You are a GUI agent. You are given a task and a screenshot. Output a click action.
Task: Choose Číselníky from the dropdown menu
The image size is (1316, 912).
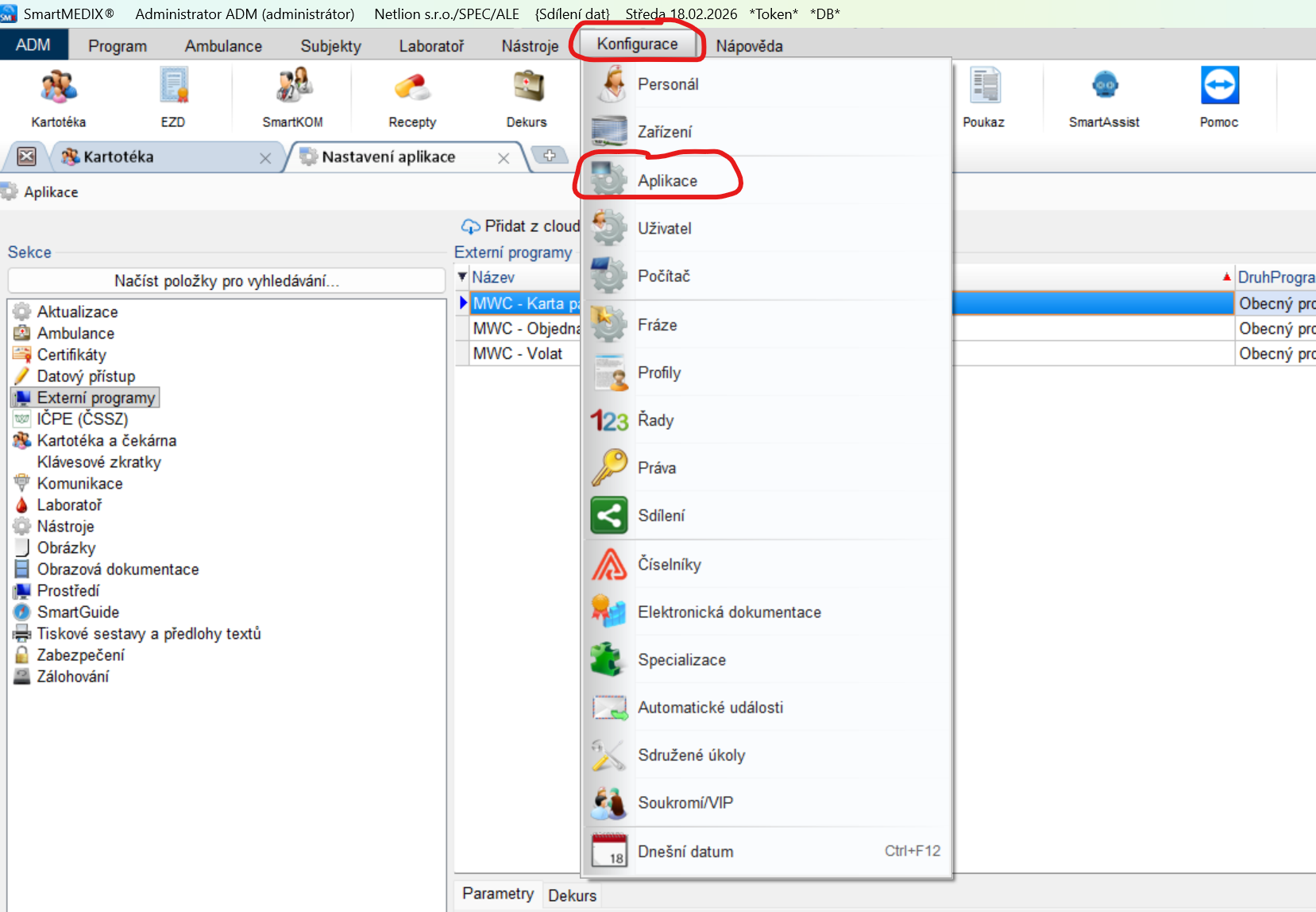coord(669,564)
